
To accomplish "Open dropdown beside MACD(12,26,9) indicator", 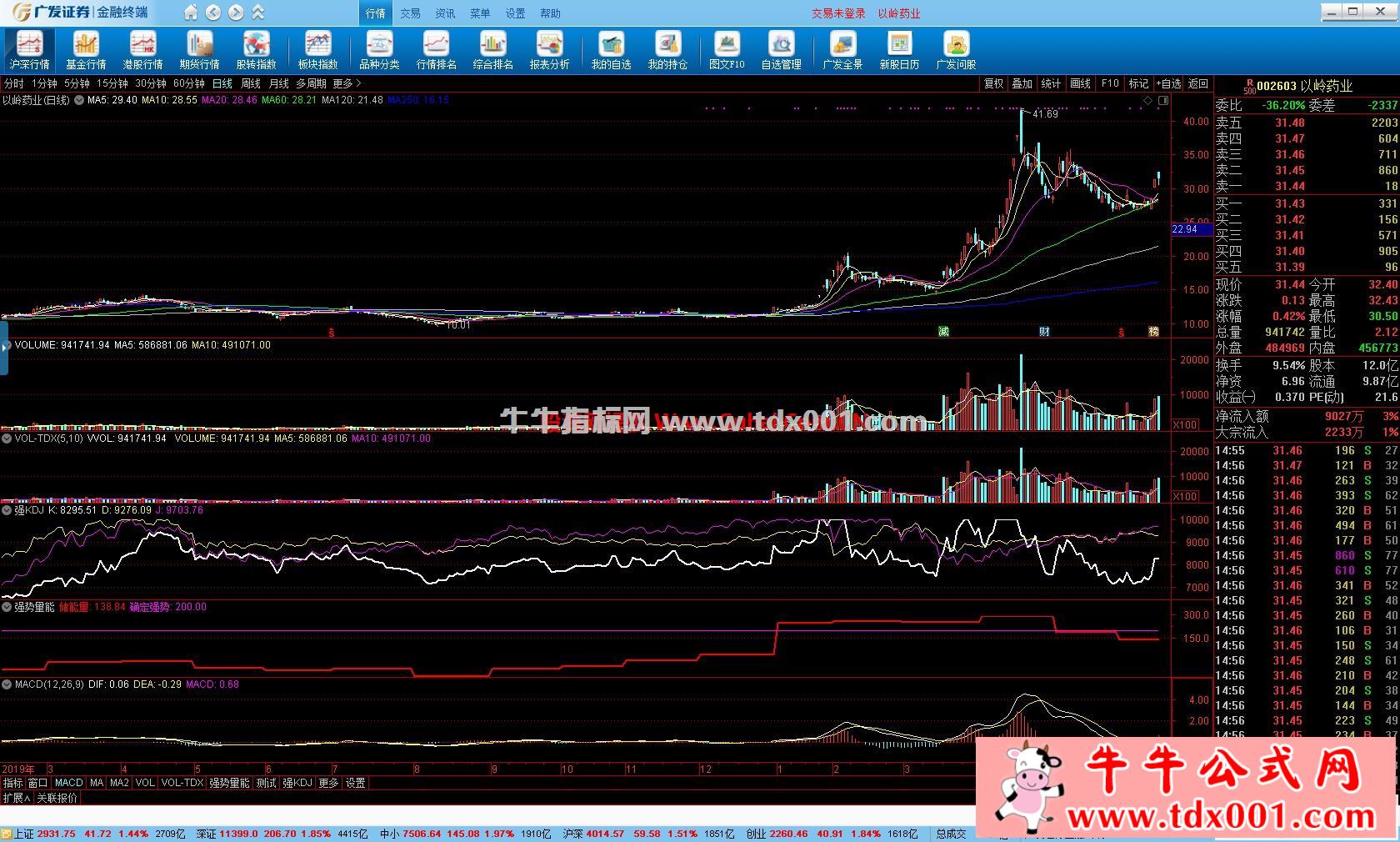I will [7, 684].
